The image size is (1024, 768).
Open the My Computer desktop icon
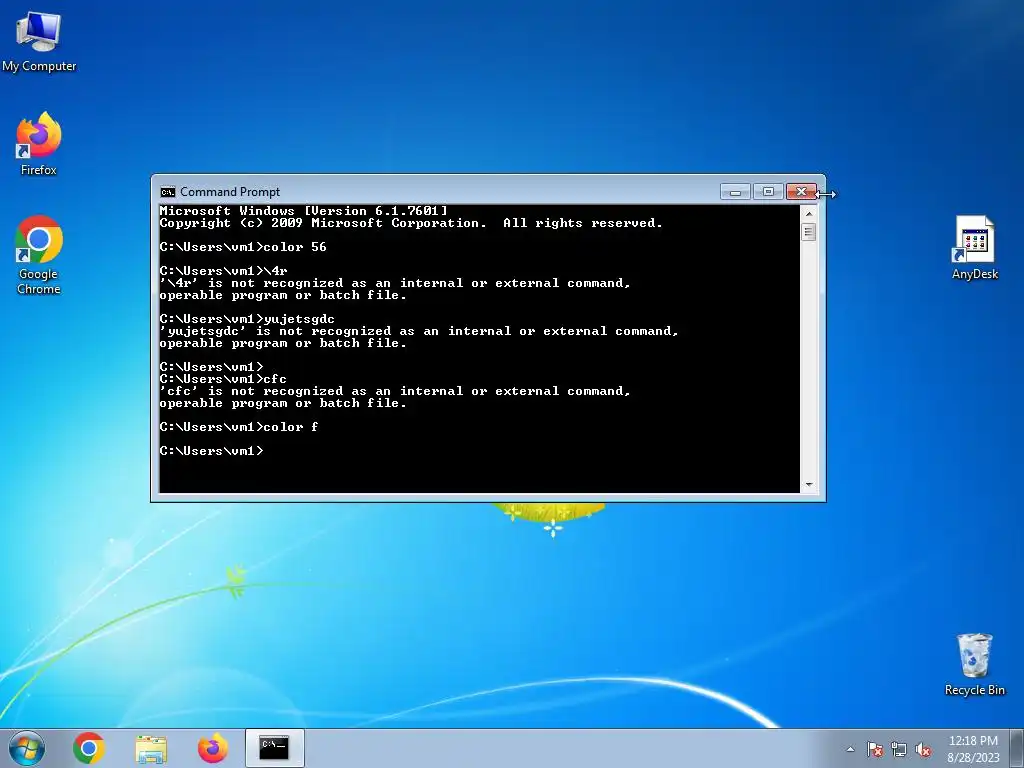click(x=39, y=41)
